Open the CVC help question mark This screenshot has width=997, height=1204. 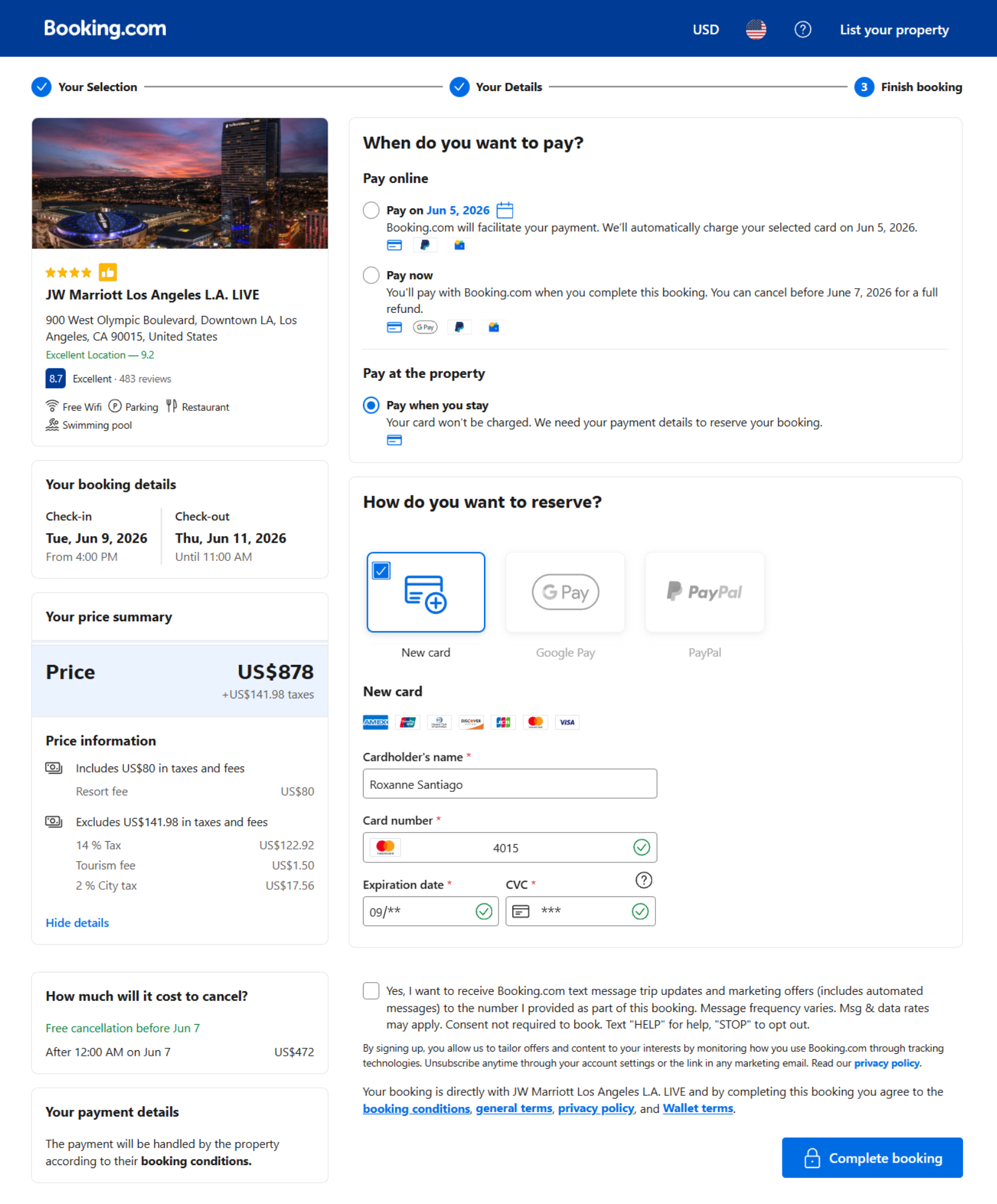pos(644,880)
